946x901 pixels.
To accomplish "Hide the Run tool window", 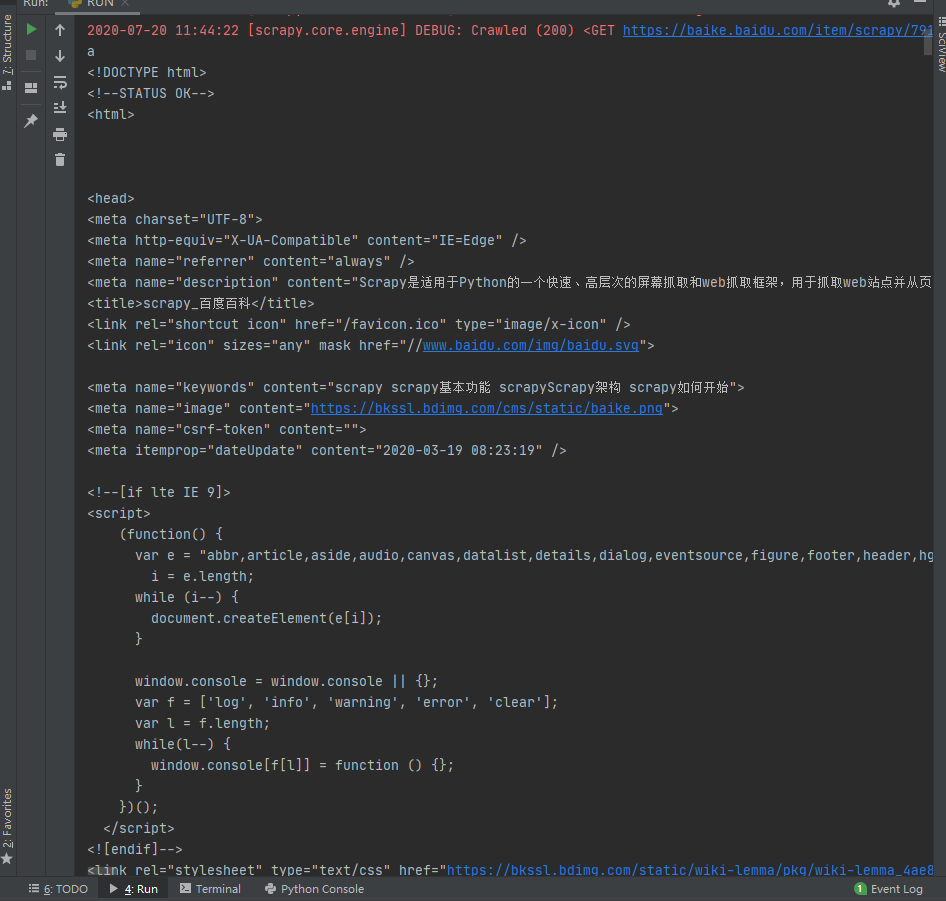I will (x=920, y=2).
